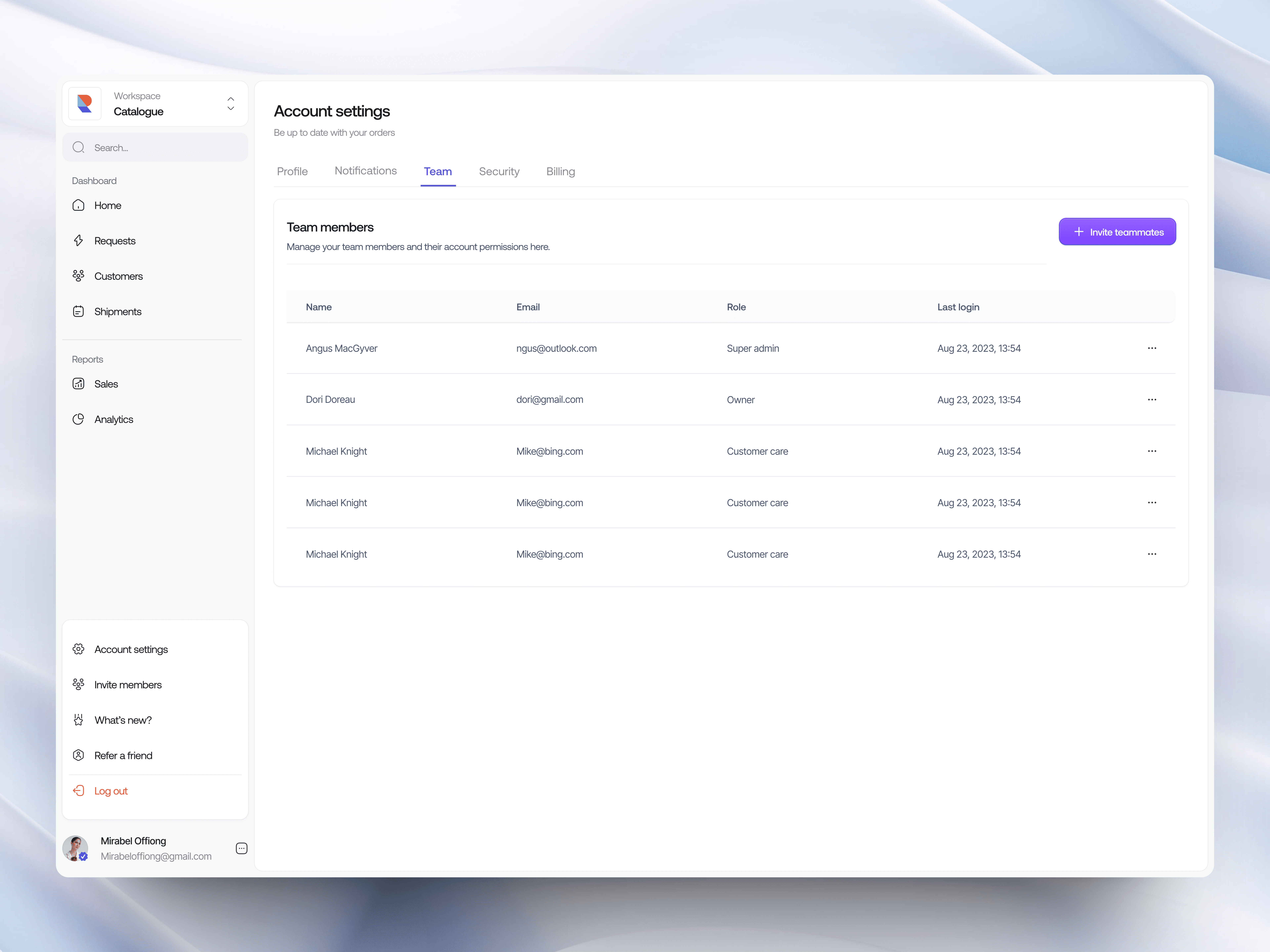Click Mirabel Offiong's profile avatar
Screen dimensions: 1270x952
click(x=75, y=848)
